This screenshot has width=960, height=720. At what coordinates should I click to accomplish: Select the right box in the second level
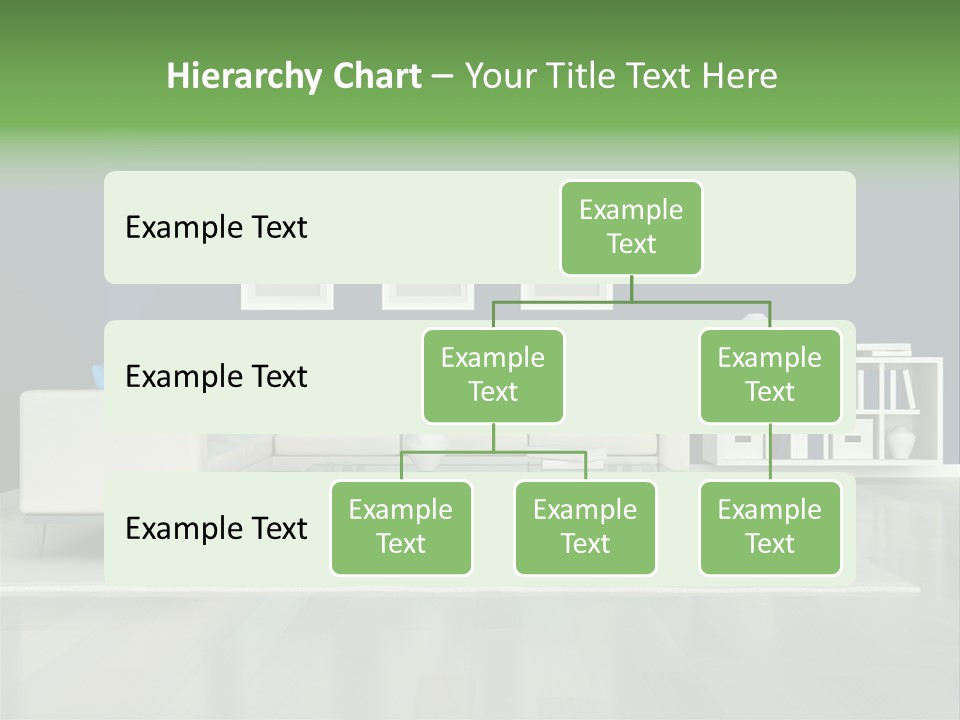click(770, 376)
